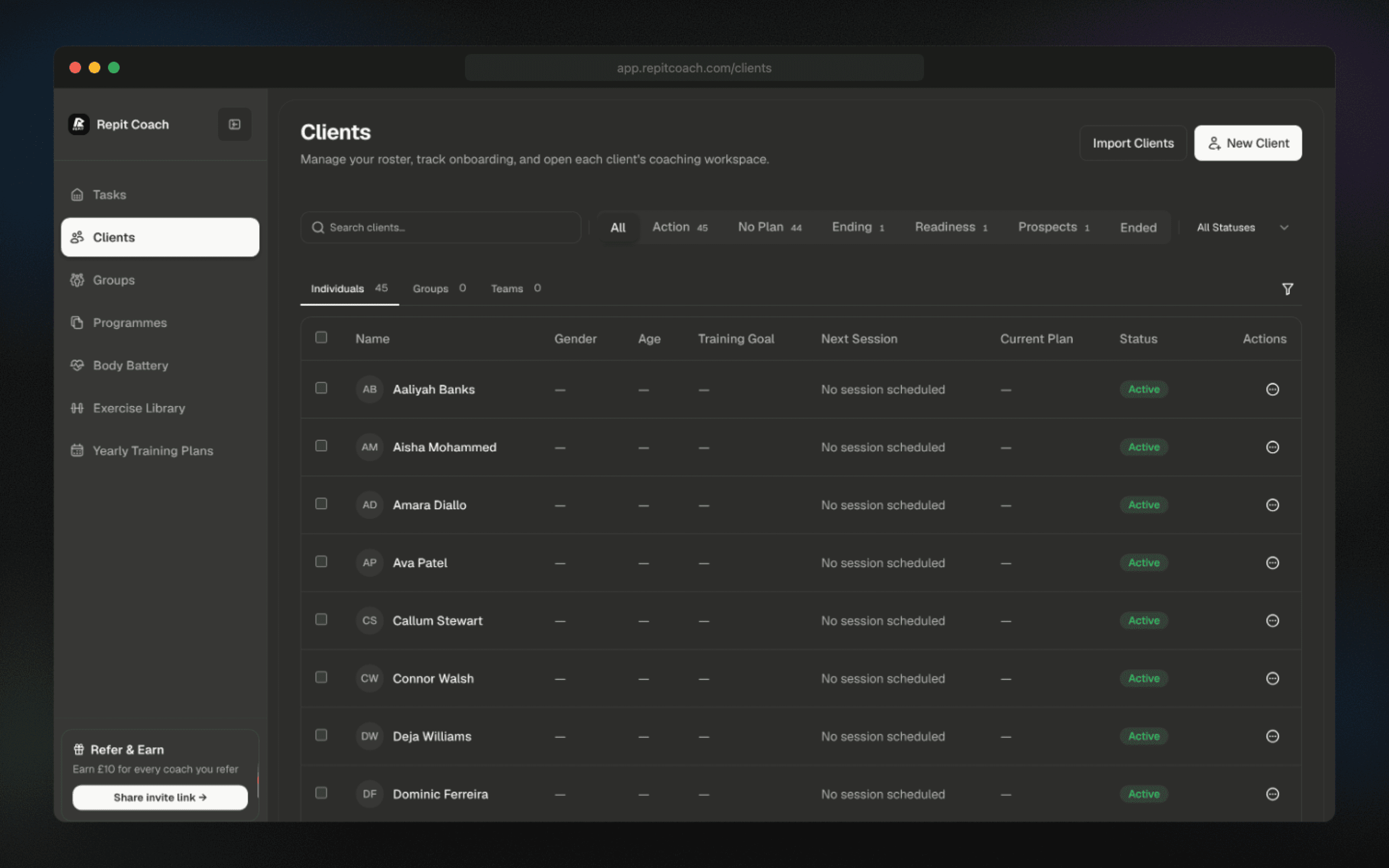
Task: Select the Amara Diallo row checkbox
Action: pyautogui.click(x=321, y=504)
